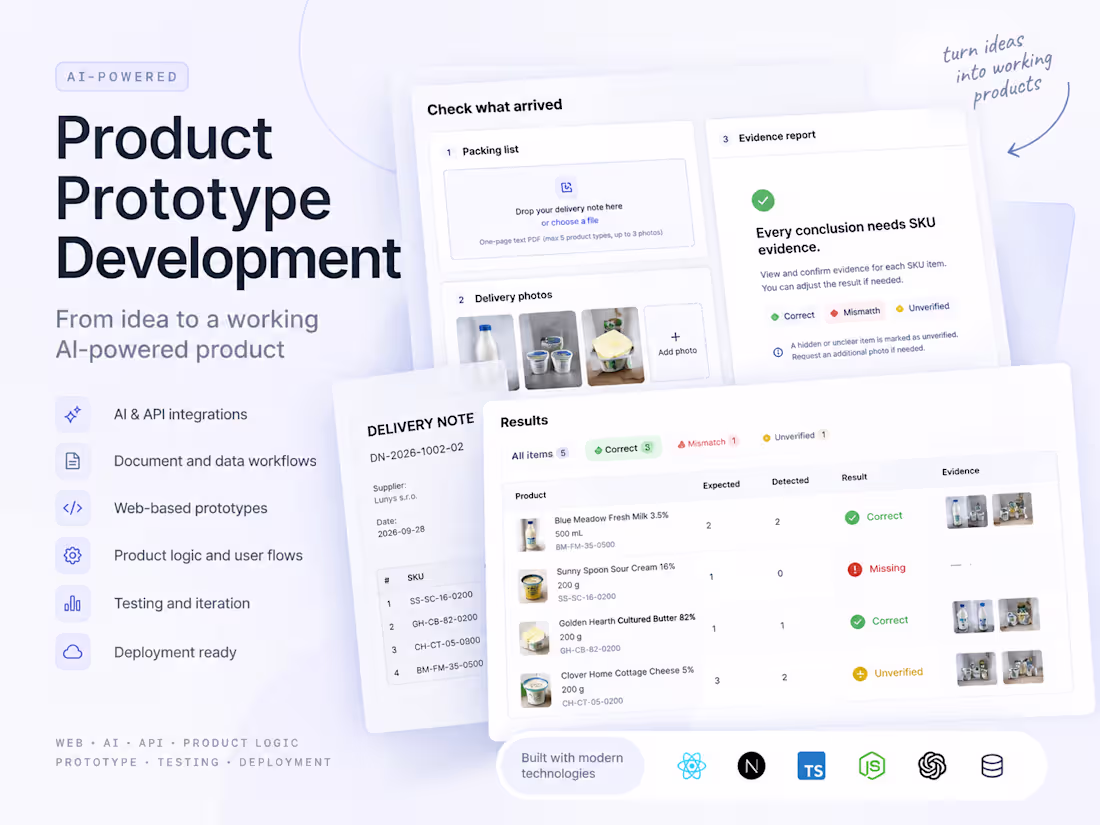
Task: Click the Add photo button
Action: [x=676, y=343]
